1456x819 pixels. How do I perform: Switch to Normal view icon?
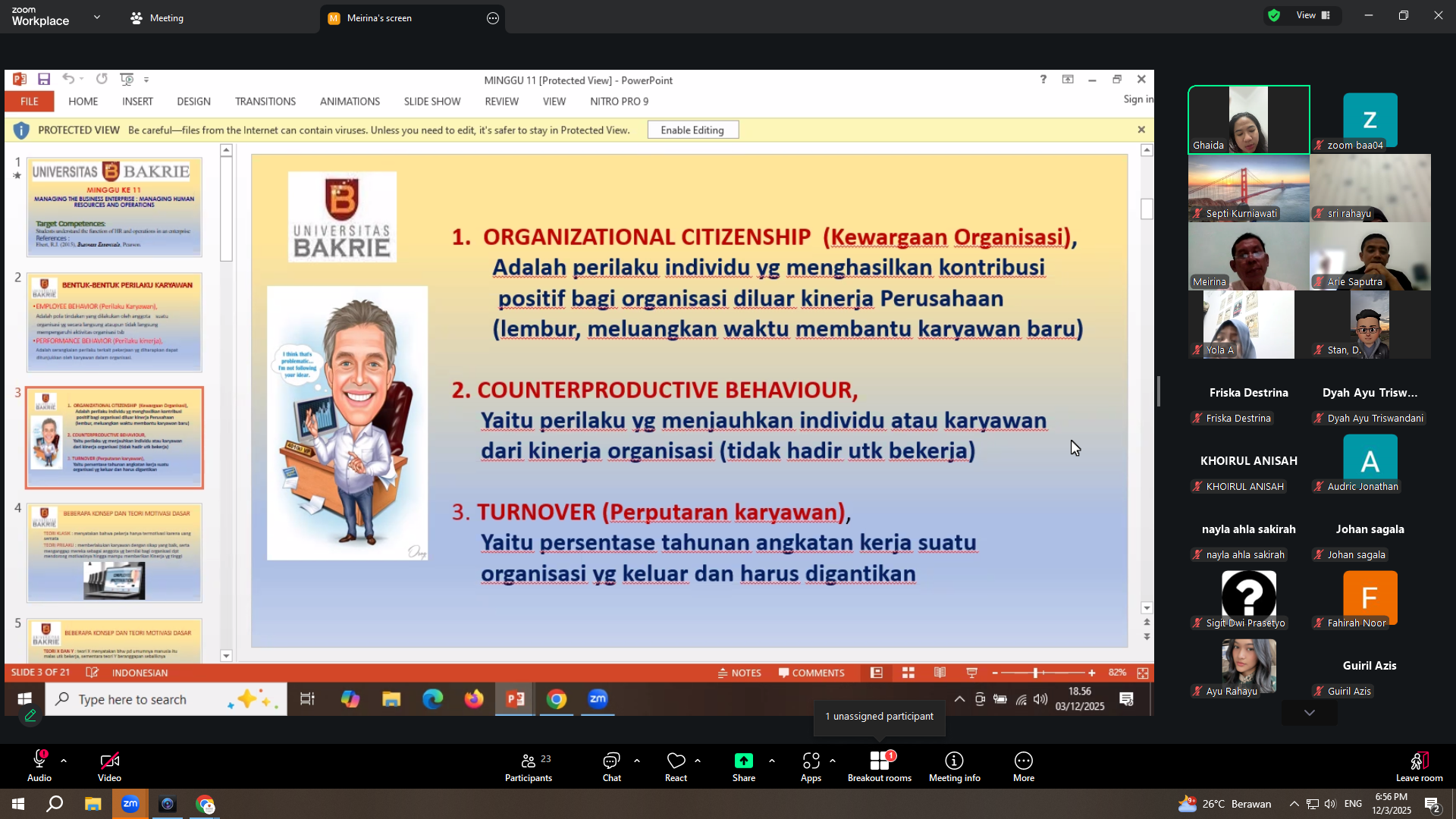tap(877, 673)
